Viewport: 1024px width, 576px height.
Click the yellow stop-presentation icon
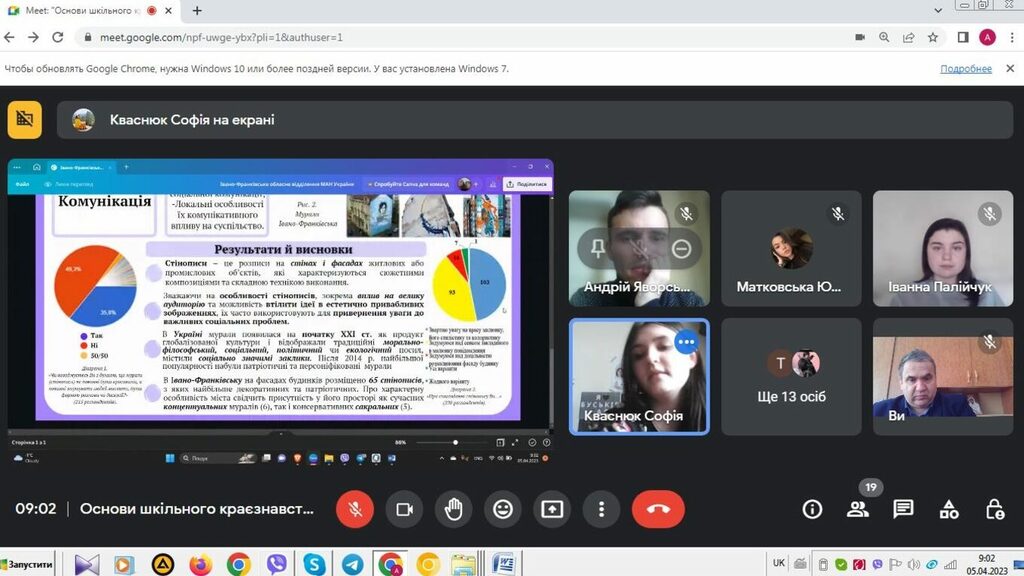tap(25, 119)
